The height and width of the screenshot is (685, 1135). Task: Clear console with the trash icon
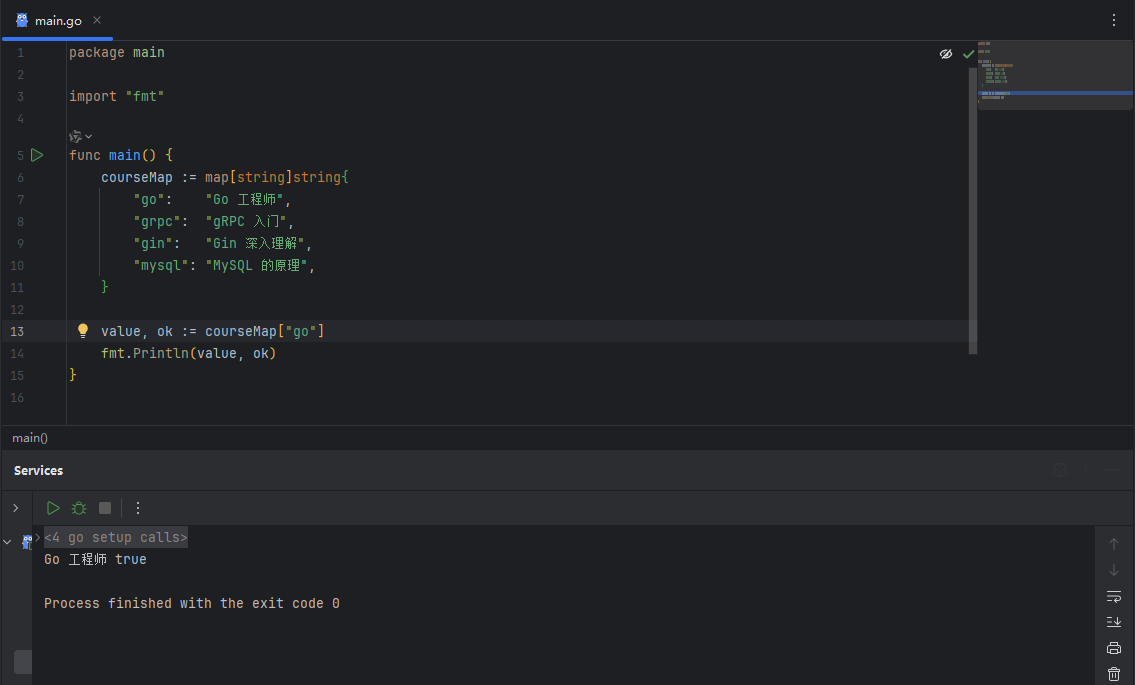tap(1114, 674)
